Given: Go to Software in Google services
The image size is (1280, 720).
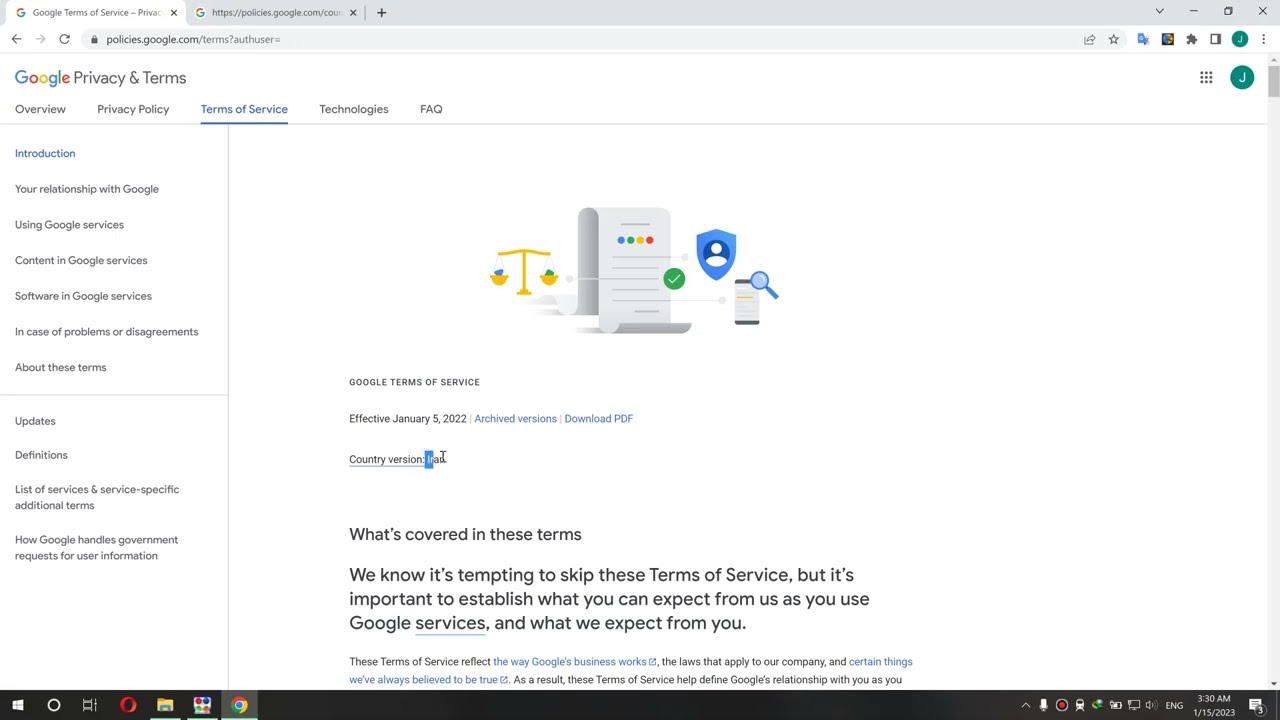Looking at the screenshot, I should 83,296.
